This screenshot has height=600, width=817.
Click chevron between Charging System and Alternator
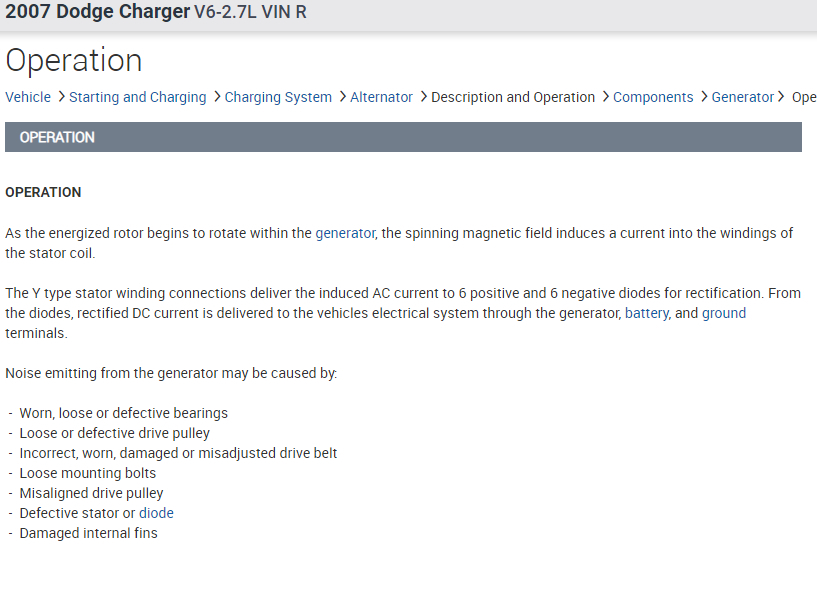click(342, 97)
